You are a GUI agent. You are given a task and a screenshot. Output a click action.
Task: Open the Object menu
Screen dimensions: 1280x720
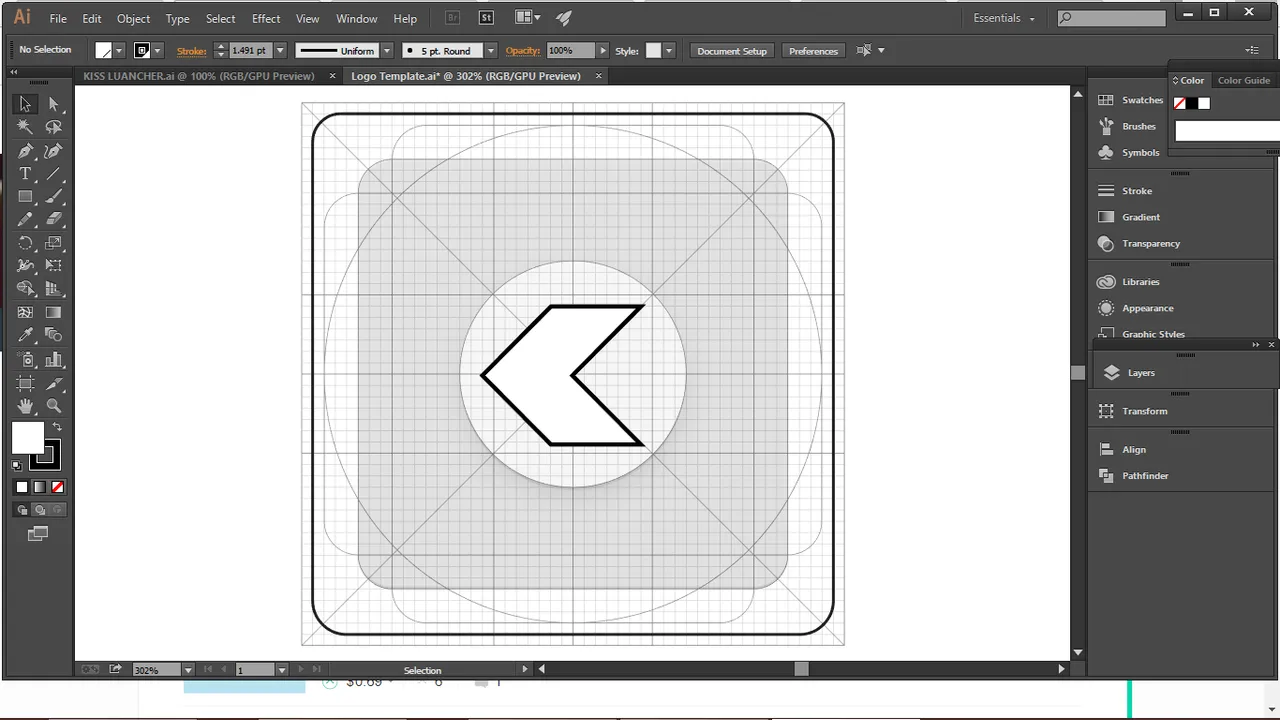pyautogui.click(x=133, y=19)
